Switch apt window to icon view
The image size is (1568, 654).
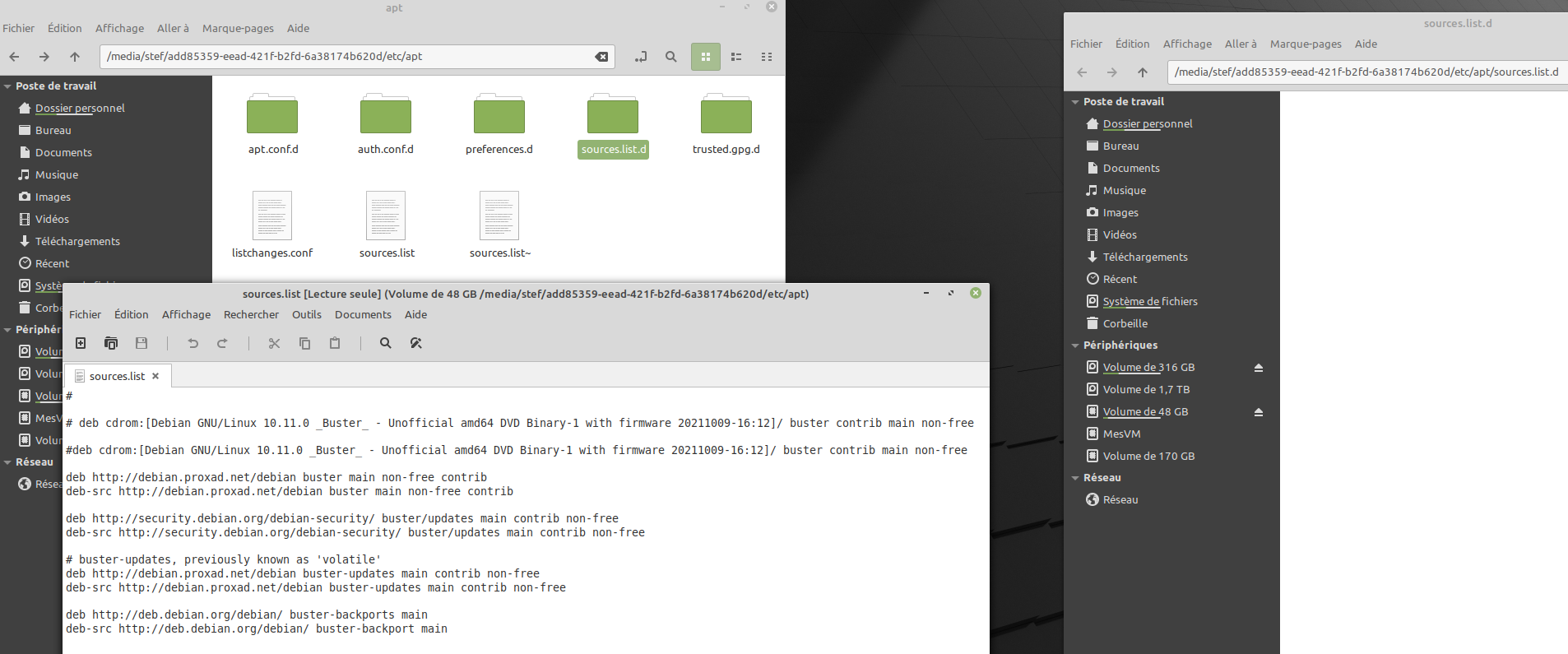(x=706, y=57)
